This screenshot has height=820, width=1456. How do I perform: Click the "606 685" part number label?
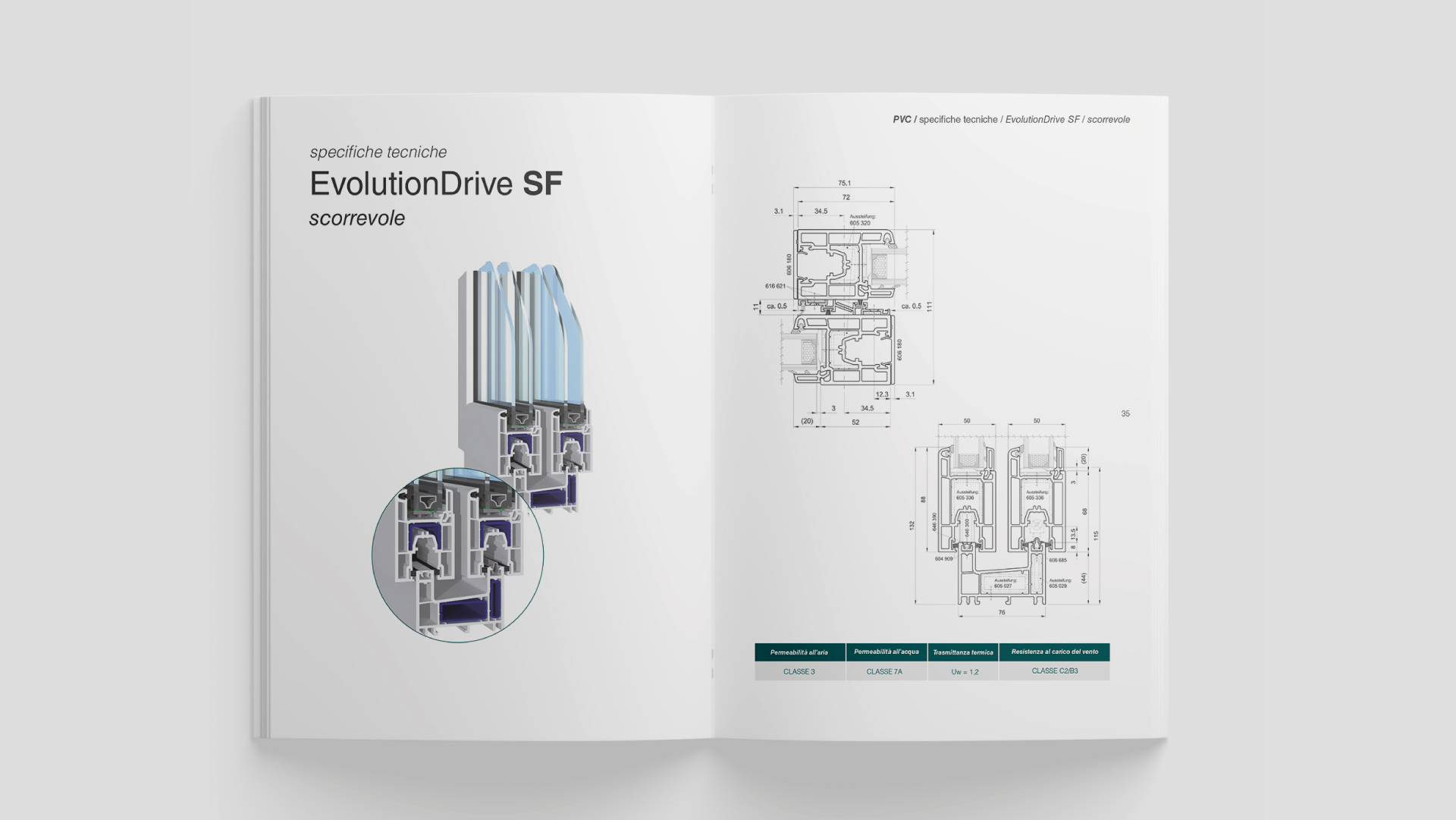point(1058,561)
